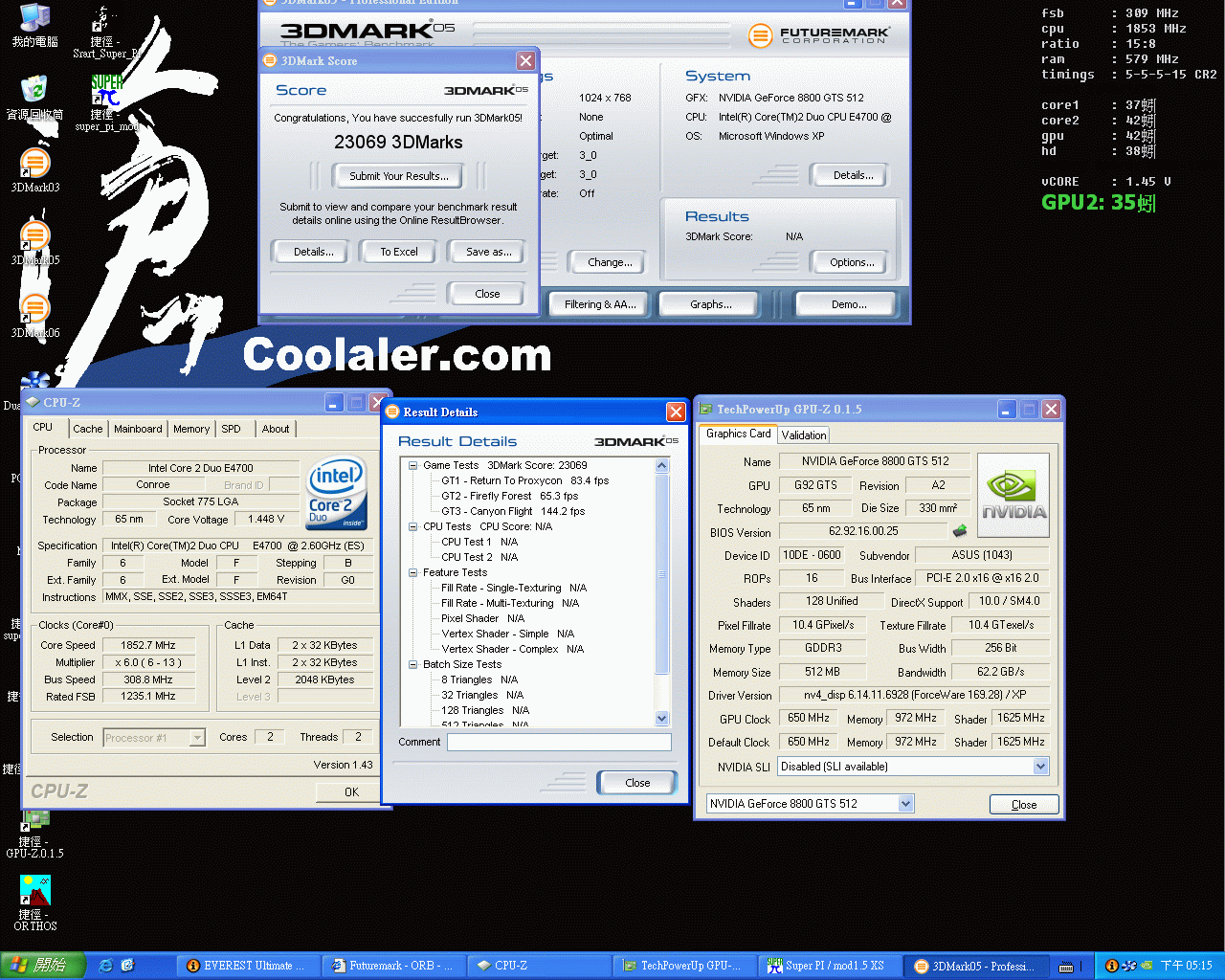Open the GPU-Z 0.1.5 desktop shortcut
Screen dimensions: 1225x980
coord(35,833)
